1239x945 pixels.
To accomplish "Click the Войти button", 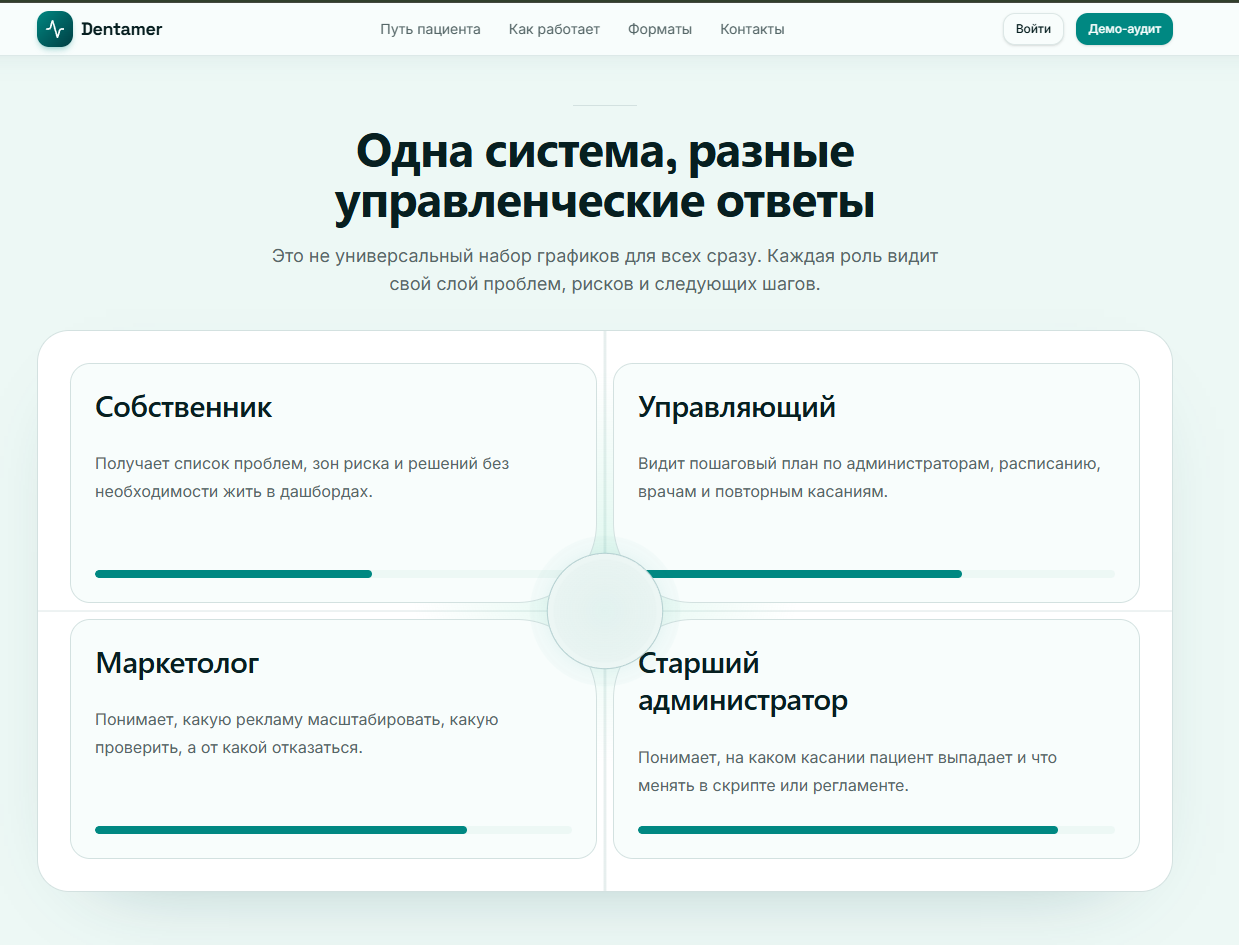I will 1033,29.
